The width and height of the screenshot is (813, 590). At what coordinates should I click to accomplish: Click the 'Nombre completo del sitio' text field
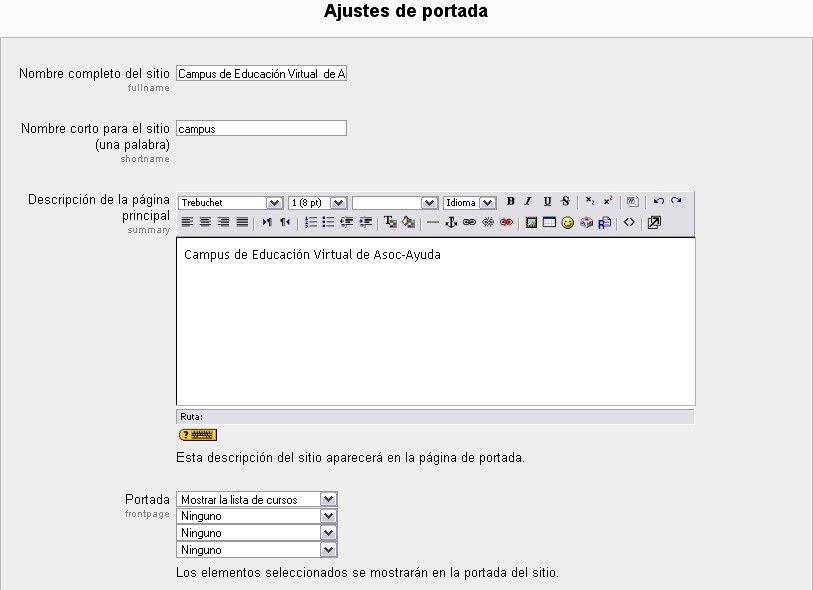(x=261, y=74)
